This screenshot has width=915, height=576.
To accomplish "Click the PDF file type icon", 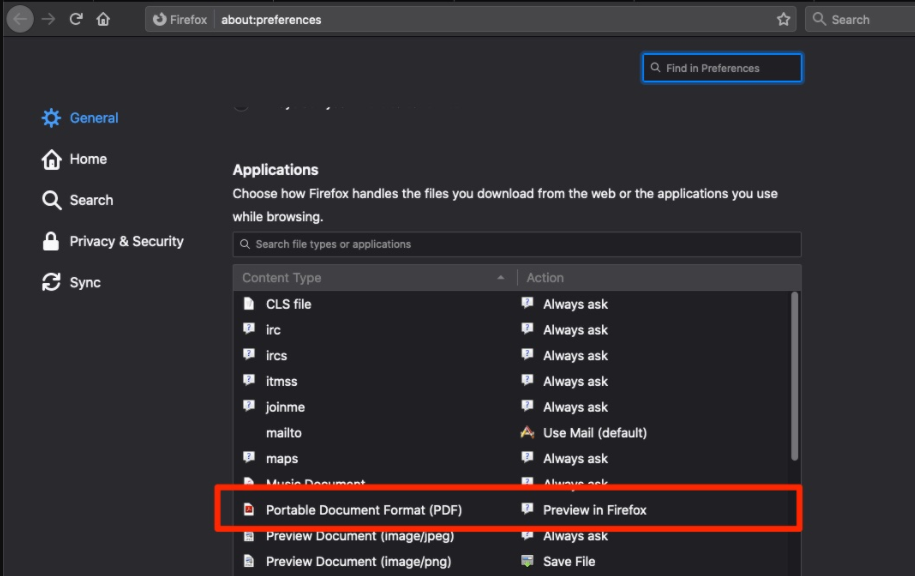I will [249, 510].
